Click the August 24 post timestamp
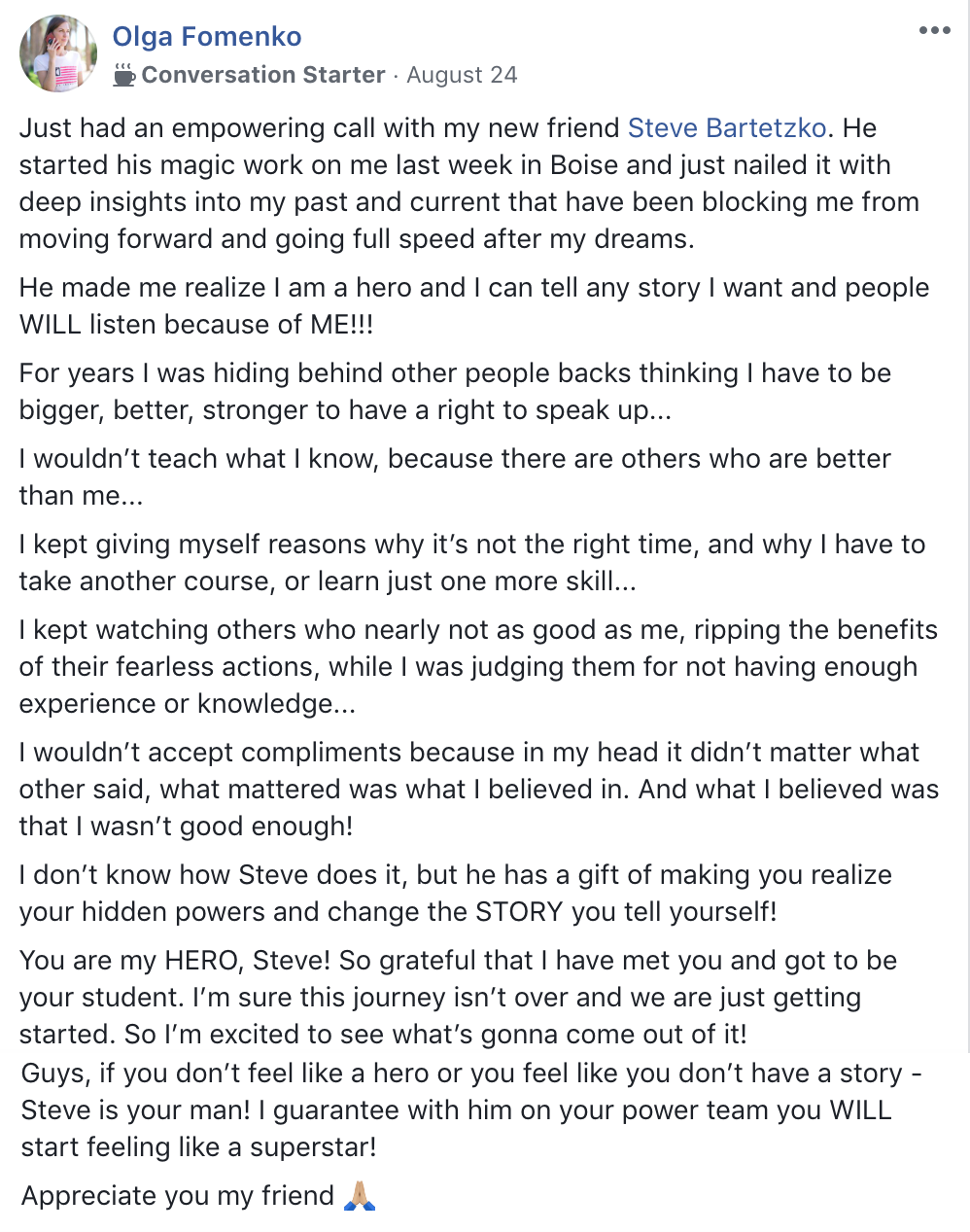 point(462,75)
